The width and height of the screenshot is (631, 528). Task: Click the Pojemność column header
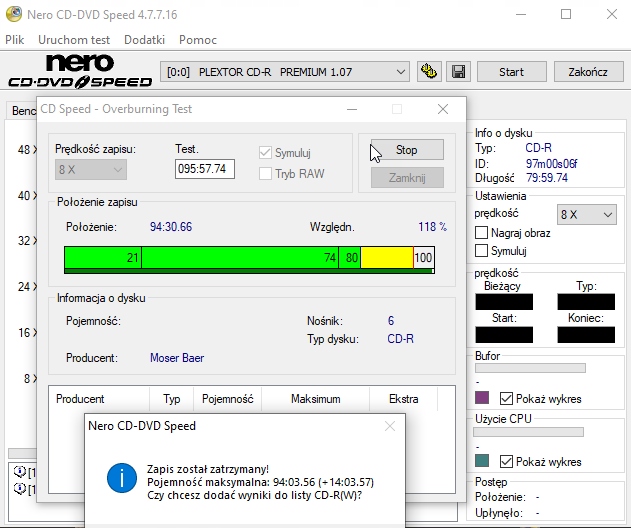point(228,399)
